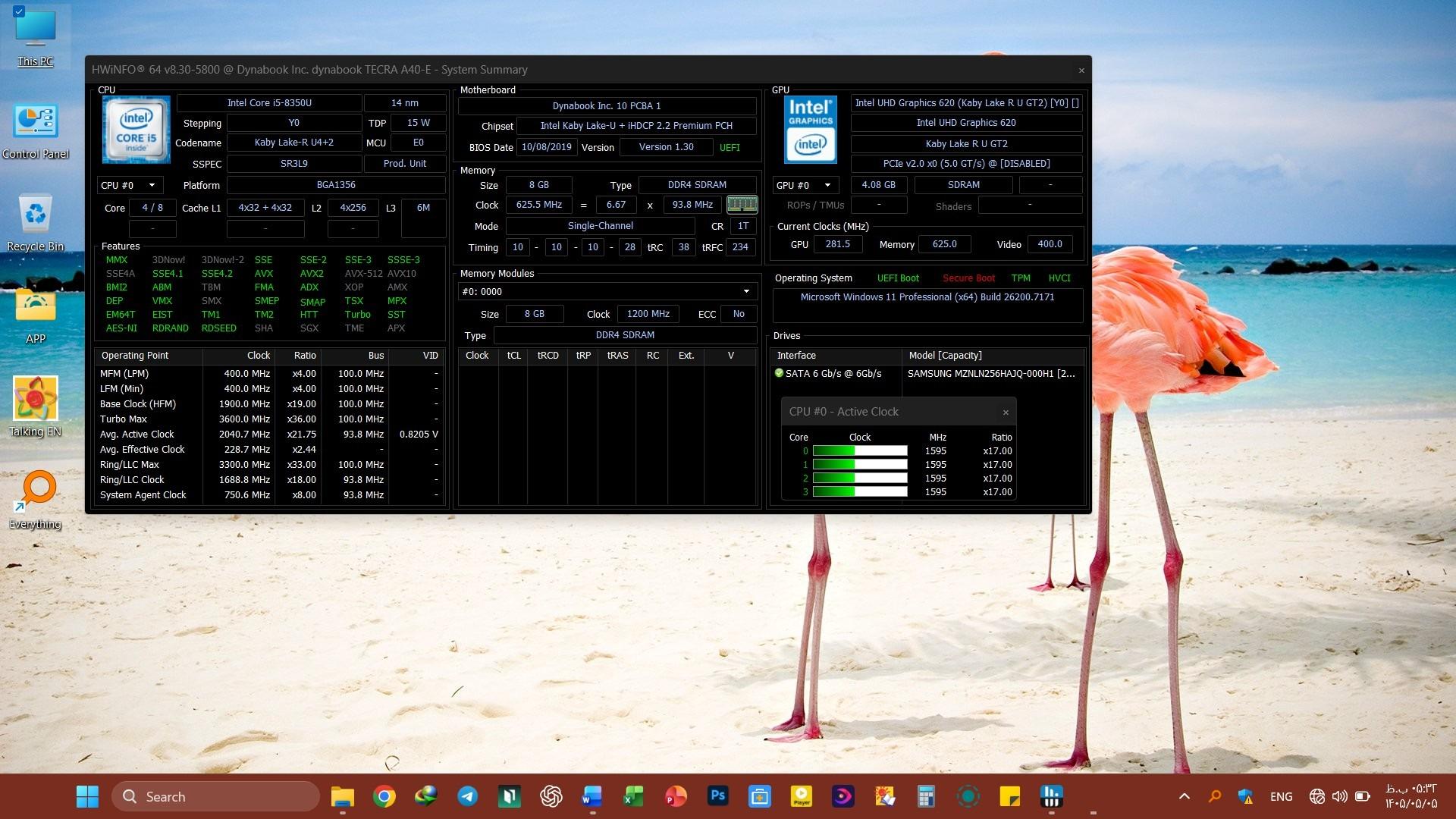Open This PC desktop icon

(35, 36)
